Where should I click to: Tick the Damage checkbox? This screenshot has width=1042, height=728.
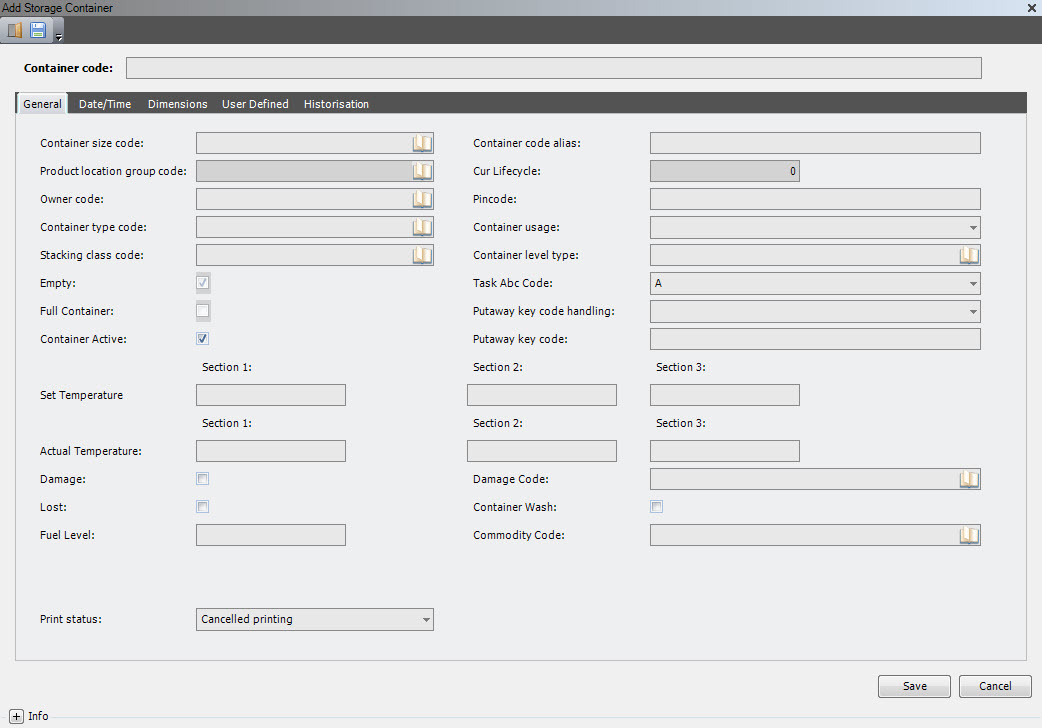(203, 479)
